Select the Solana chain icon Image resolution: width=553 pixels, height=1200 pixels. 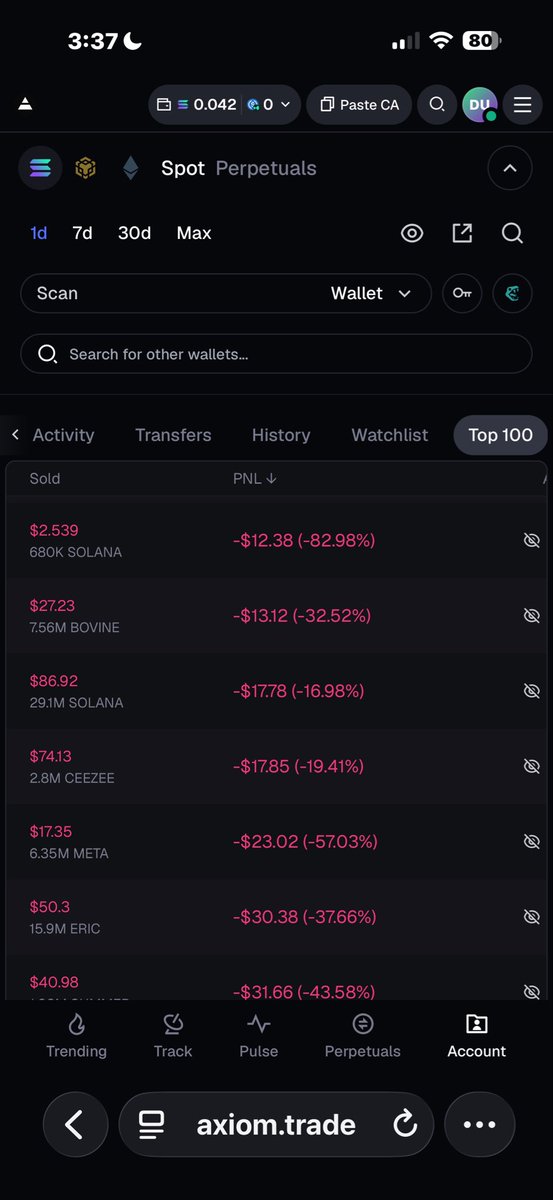pyautogui.click(x=40, y=168)
